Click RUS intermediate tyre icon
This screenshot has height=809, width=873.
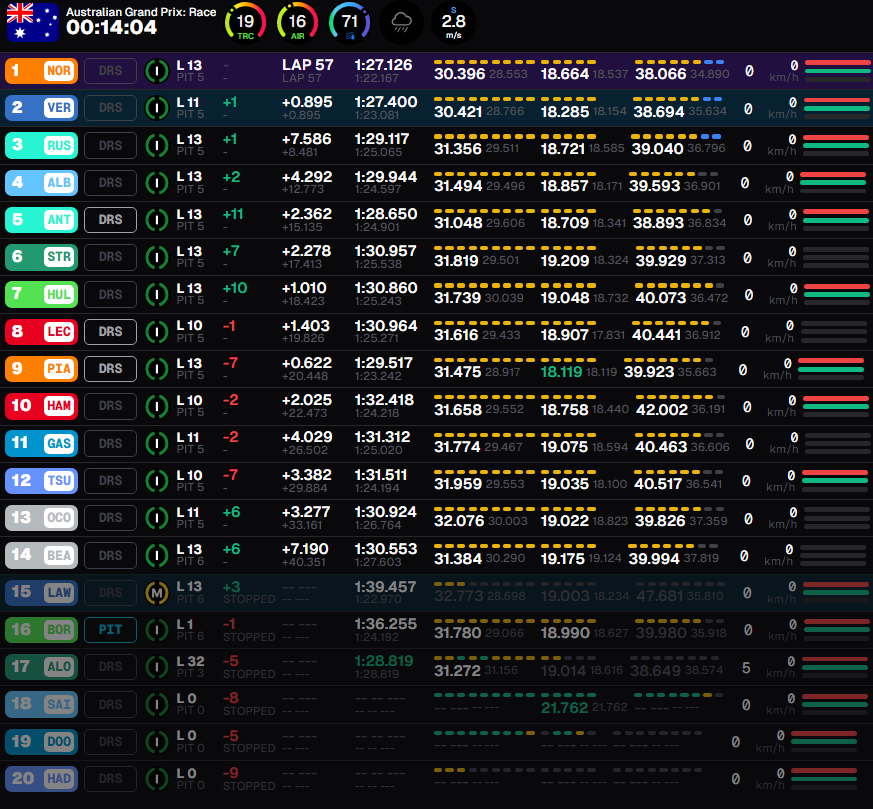156,145
